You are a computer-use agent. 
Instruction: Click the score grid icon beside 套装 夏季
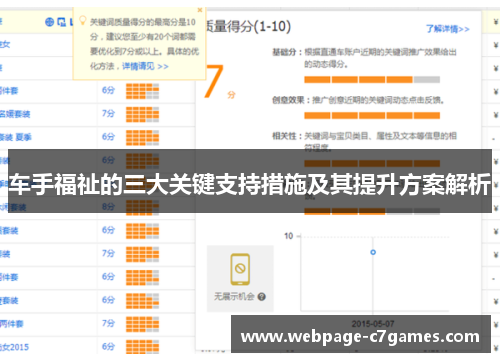142,138
